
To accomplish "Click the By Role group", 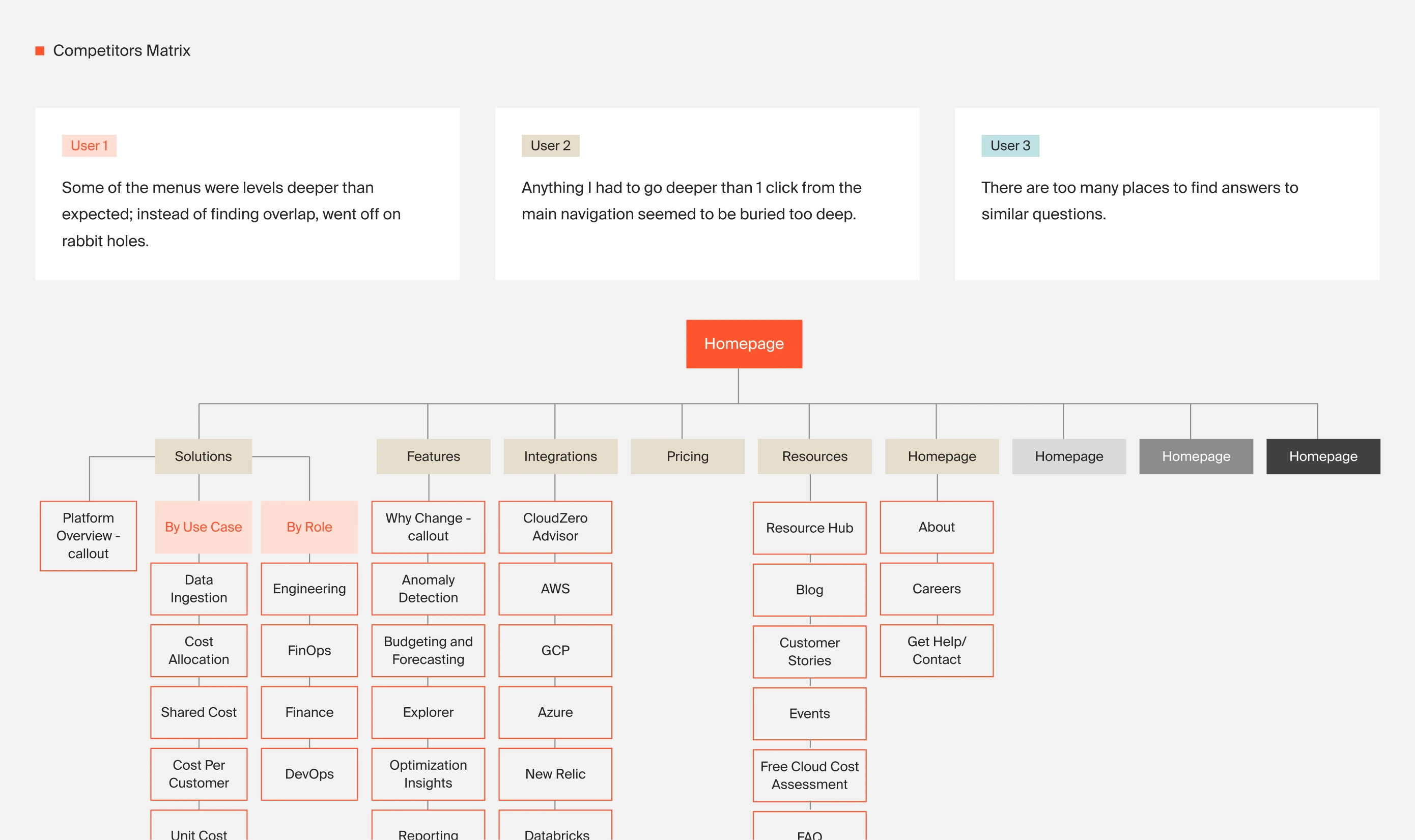I will point(309,527).
